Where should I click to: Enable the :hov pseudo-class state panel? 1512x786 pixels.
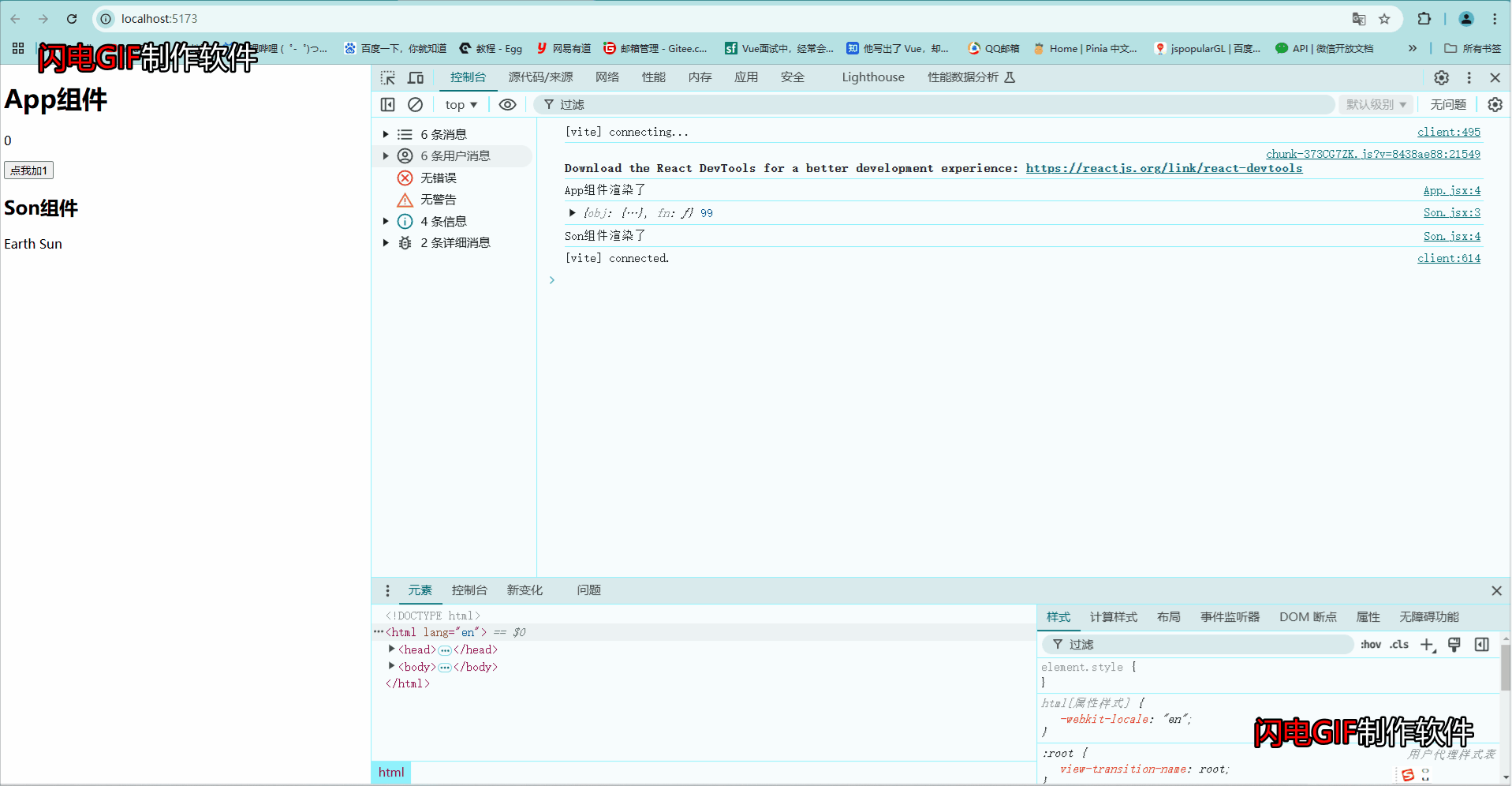pyautogui.click(x=1371, y=644)
